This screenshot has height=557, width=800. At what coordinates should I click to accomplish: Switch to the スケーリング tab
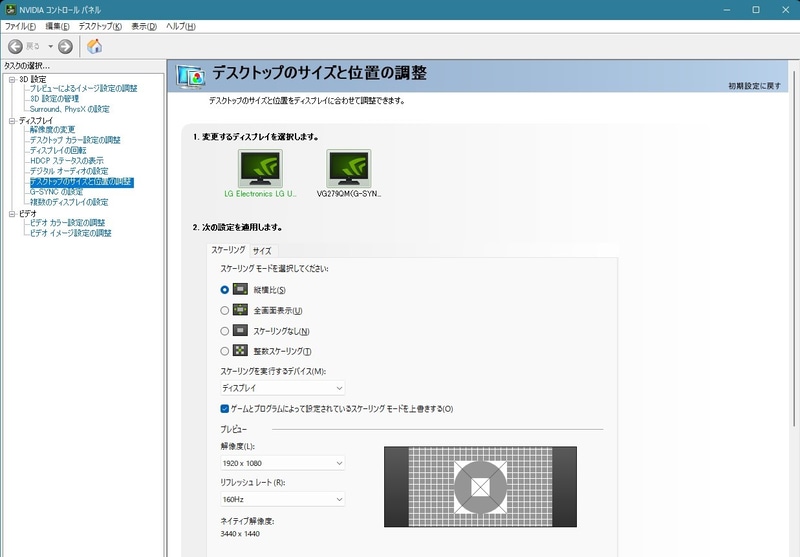(x=229, y=250)
